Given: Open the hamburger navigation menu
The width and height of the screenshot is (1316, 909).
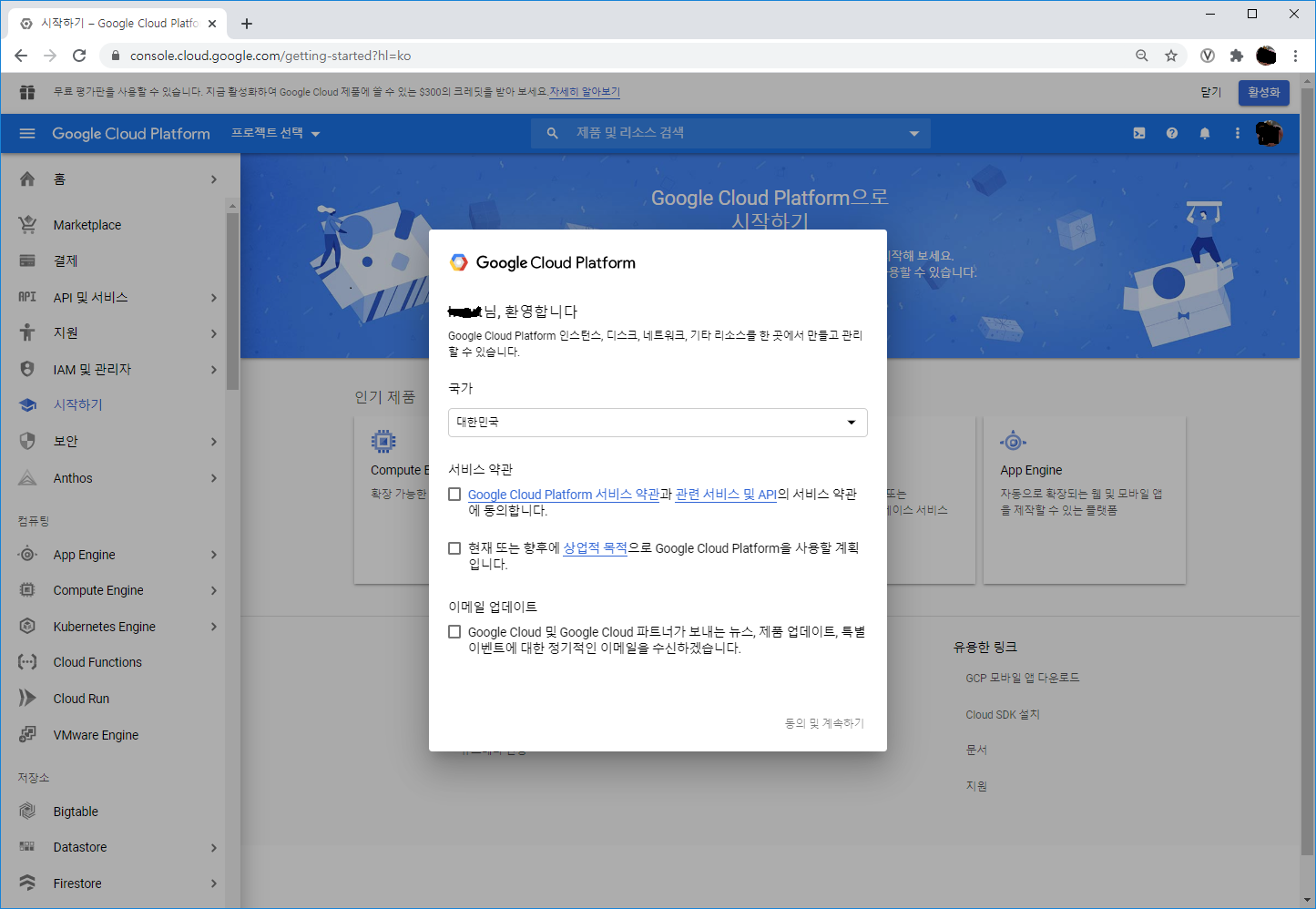Looking at the screenshot, I should tap(27, 133).
